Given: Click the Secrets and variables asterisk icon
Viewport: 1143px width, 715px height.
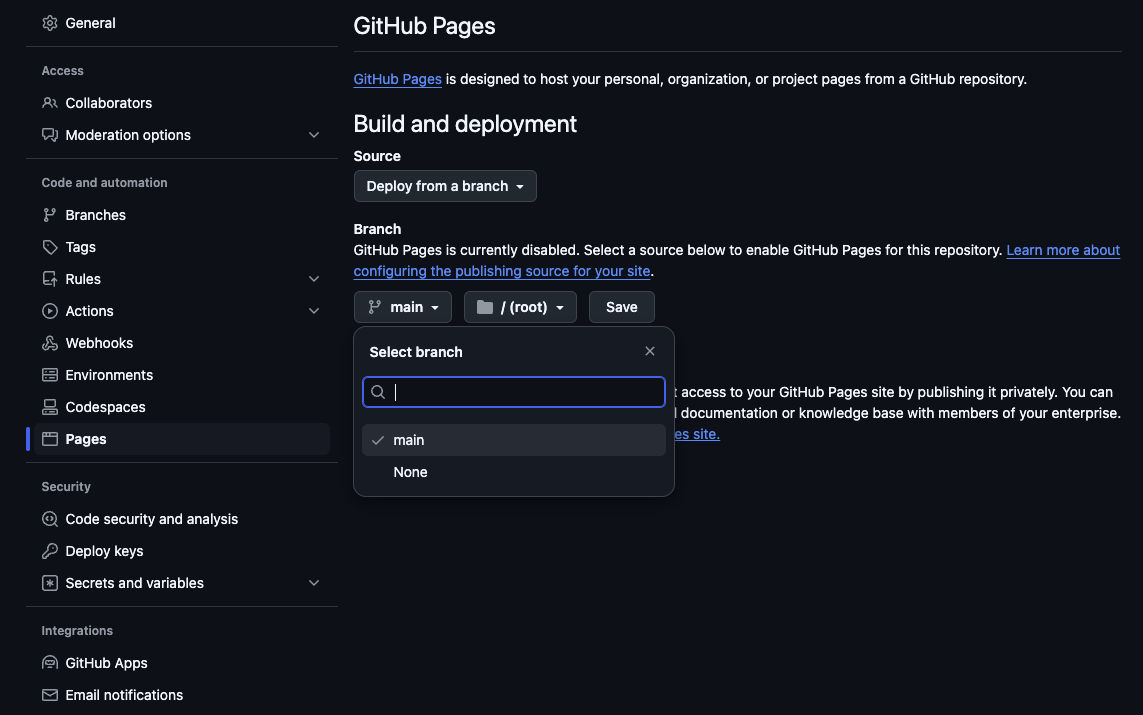Looking at the screenshot, I should [x=50, y=583].
